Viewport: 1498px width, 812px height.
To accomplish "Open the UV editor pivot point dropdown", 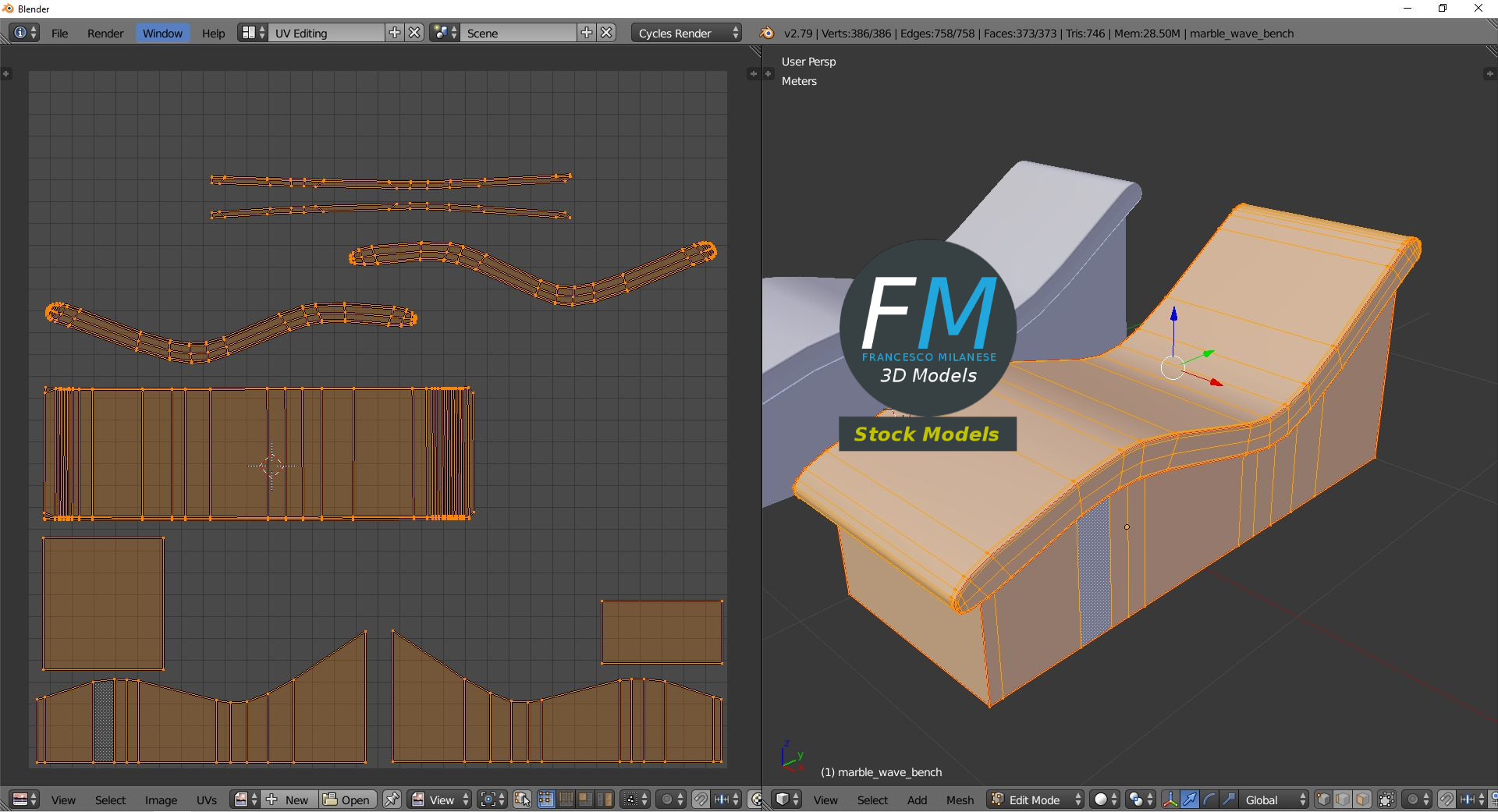I will [x=493, y=800].
